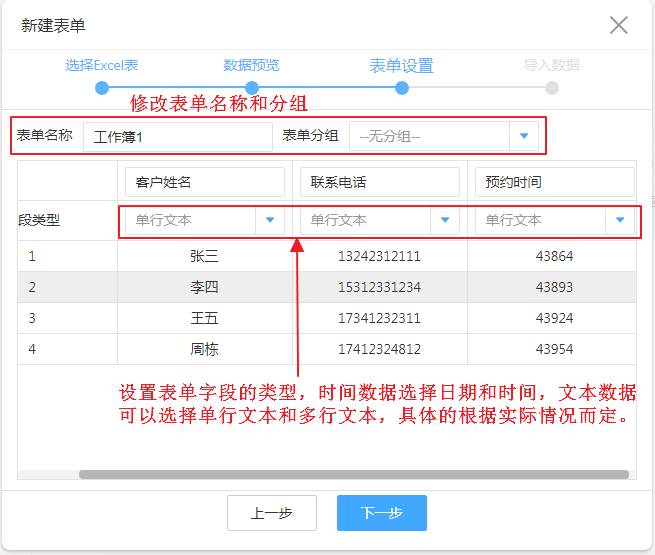Viewport: 655px width, 555px height.
Task: Edit the 预约时间 column header field
Action: (x=554, y=182)
